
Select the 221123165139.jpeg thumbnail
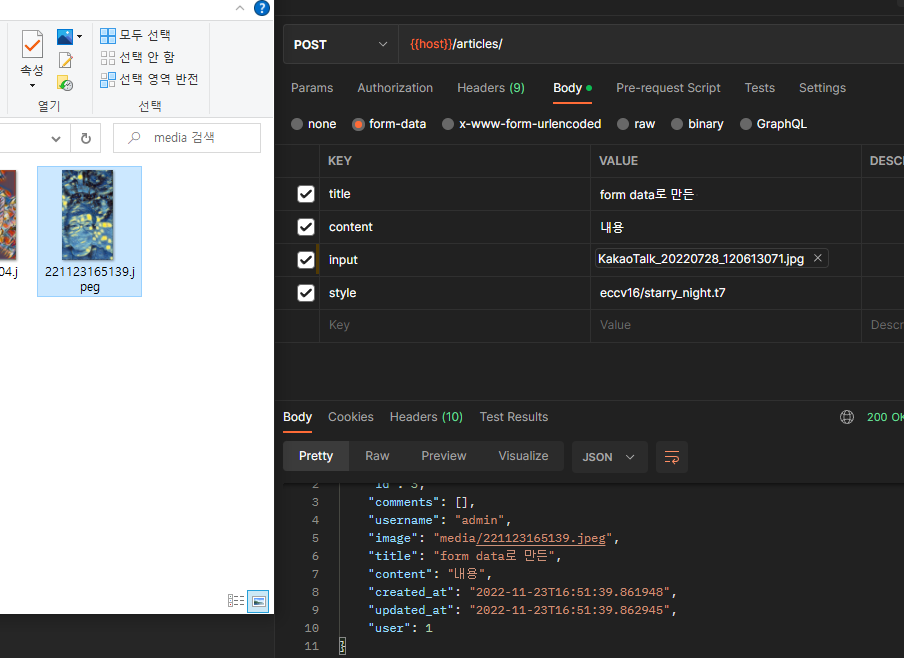click(89, 231)
